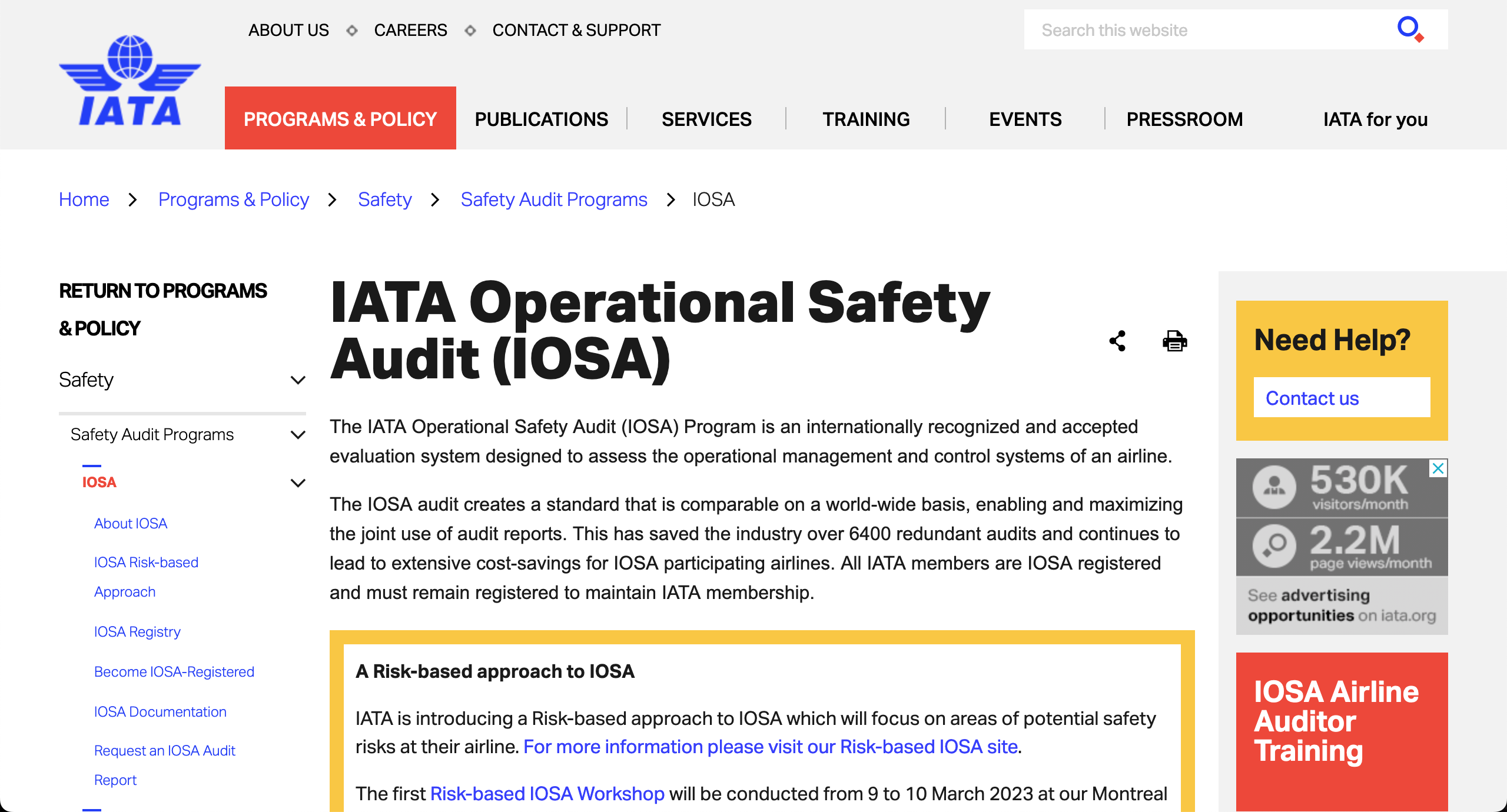Image resolution: width=1507 pixels, height=812 pixels.
Task: Click the print page icon
Action: click(x=1174, y=341)
